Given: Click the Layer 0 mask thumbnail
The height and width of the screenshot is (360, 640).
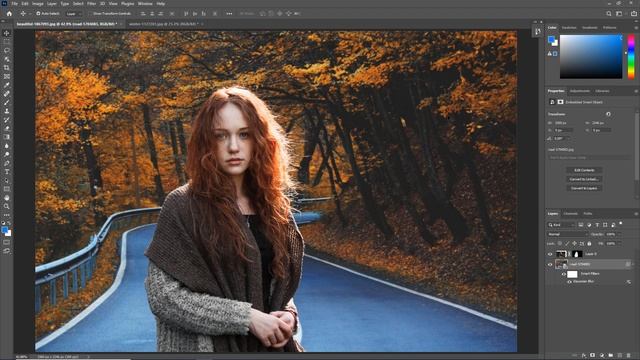Looking at the screenshot, I should tap(577, 254).
